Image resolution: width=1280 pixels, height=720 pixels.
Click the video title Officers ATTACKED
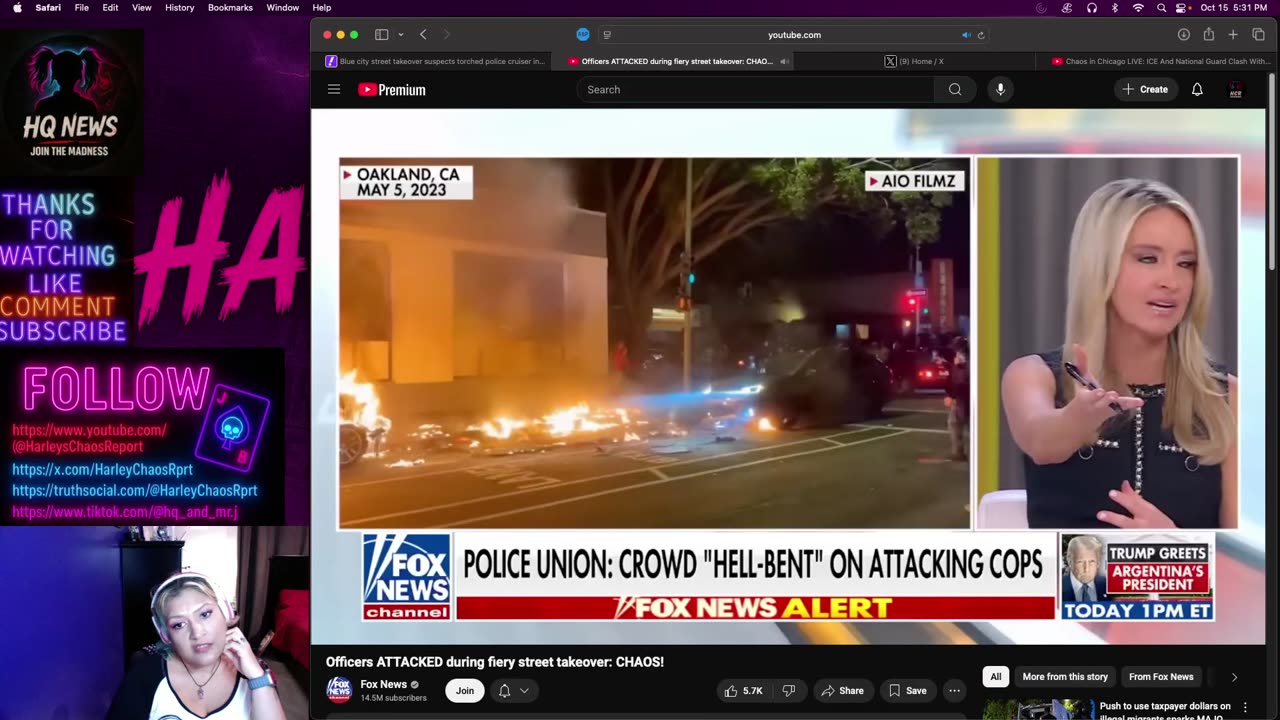(494, 662)
